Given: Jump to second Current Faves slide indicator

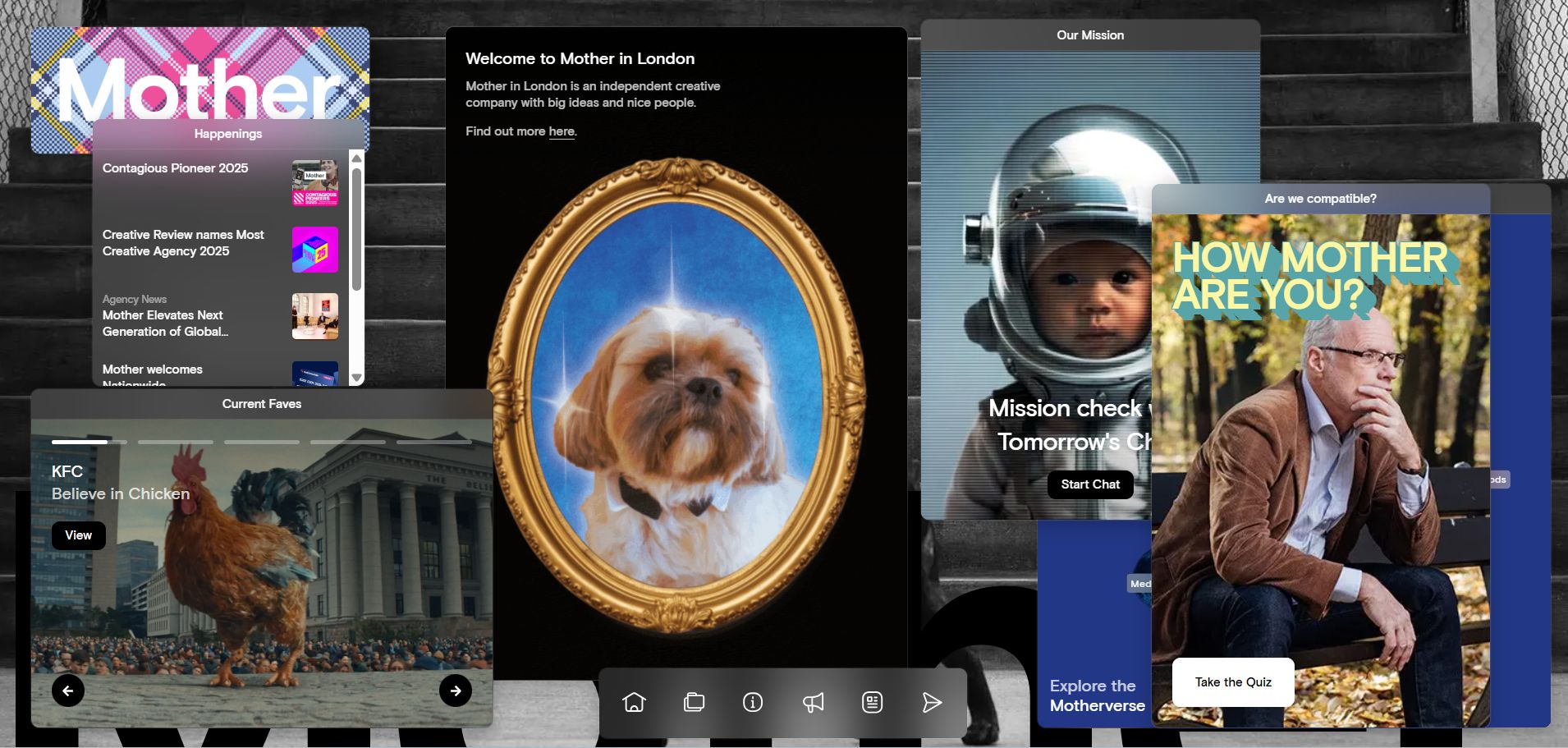Looking at the screenshot, I should coord(175,442).
